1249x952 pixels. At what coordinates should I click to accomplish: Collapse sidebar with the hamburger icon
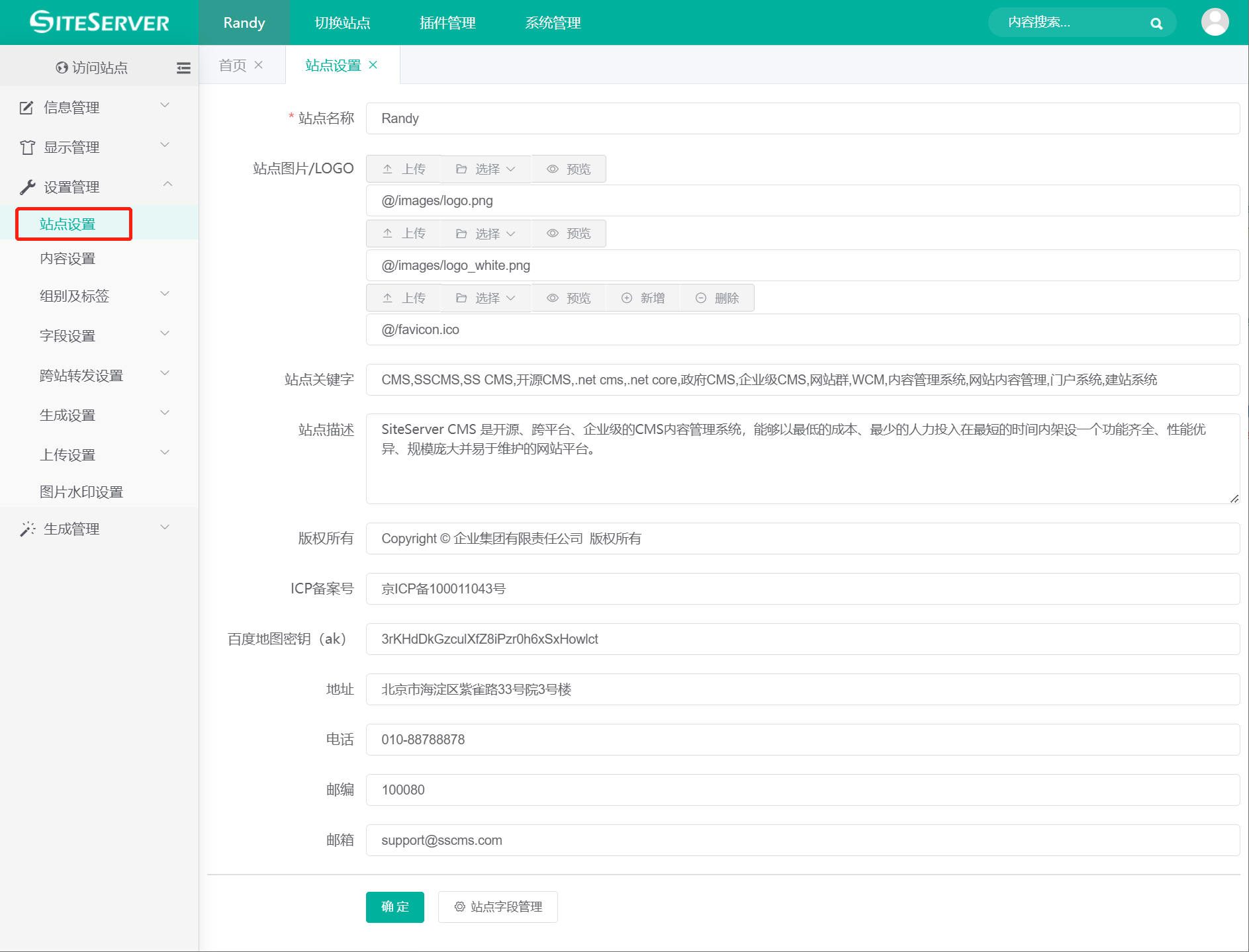coord(183,67)
